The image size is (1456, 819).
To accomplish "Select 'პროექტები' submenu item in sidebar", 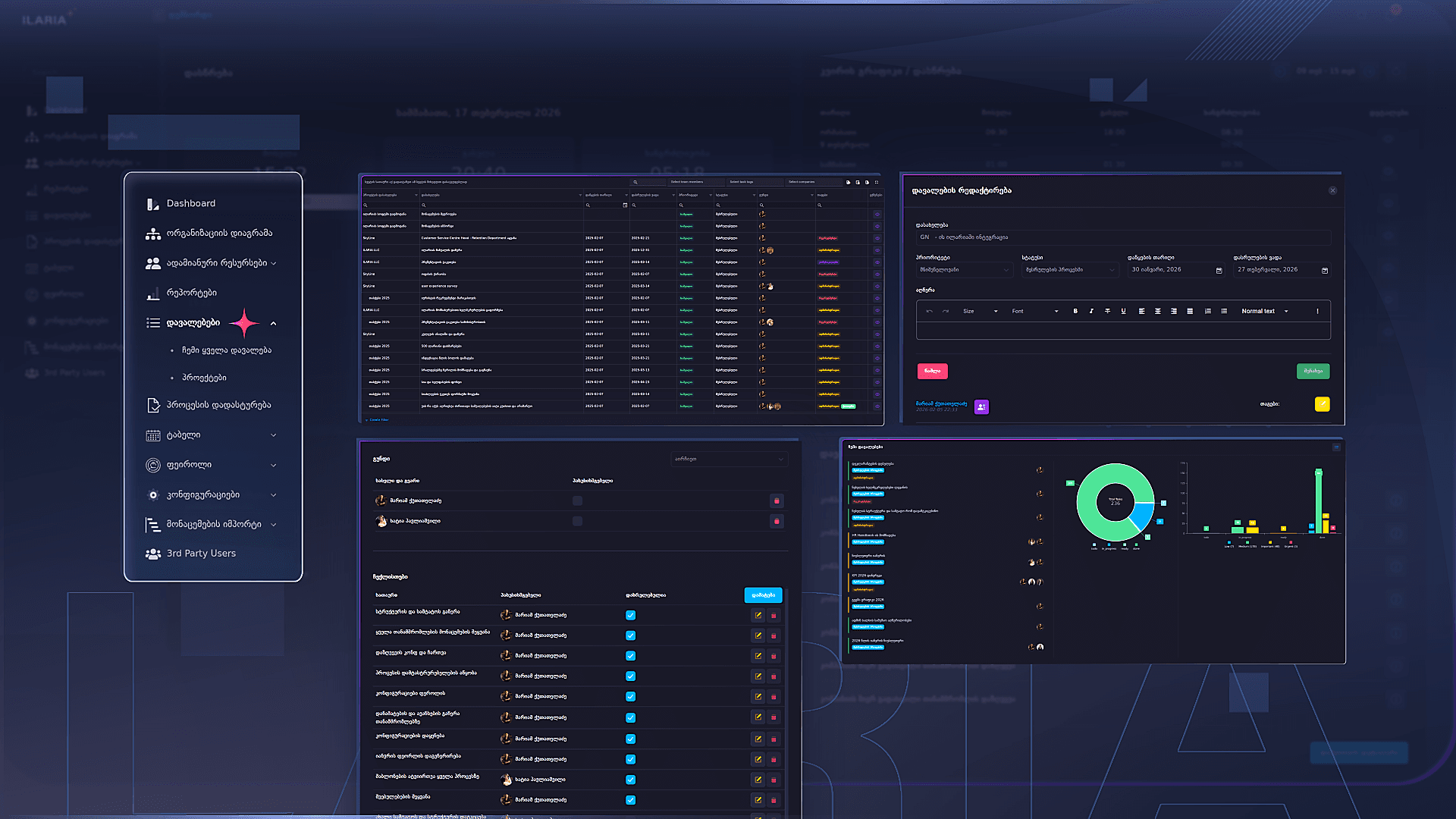I will click(204, 378).
